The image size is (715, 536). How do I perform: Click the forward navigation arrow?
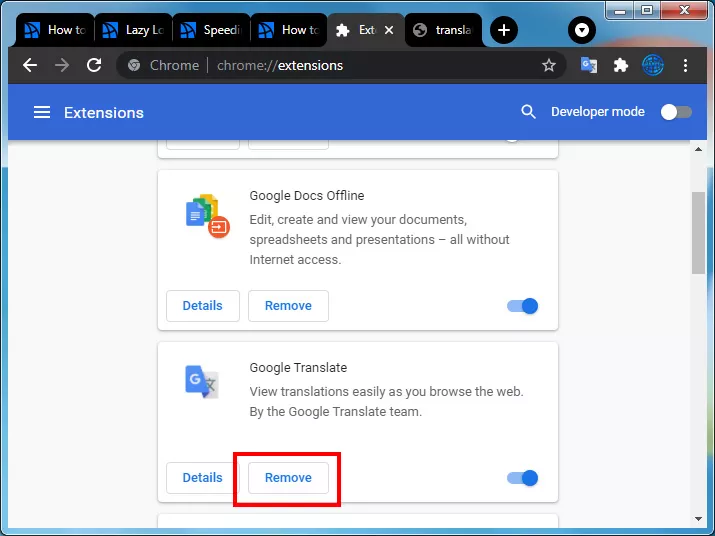pos(62,65)
